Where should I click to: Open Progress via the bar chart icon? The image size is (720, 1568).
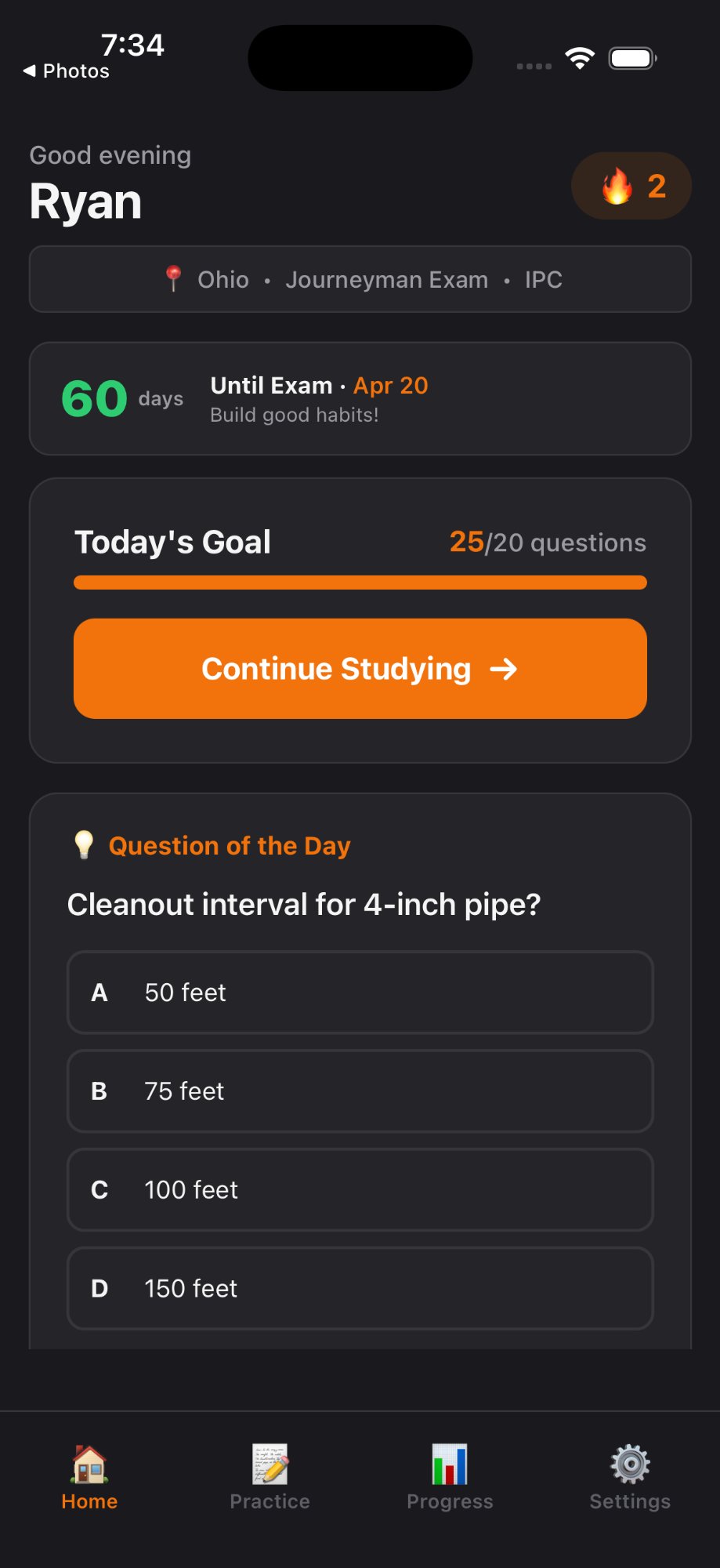(x=450, y=1464)
